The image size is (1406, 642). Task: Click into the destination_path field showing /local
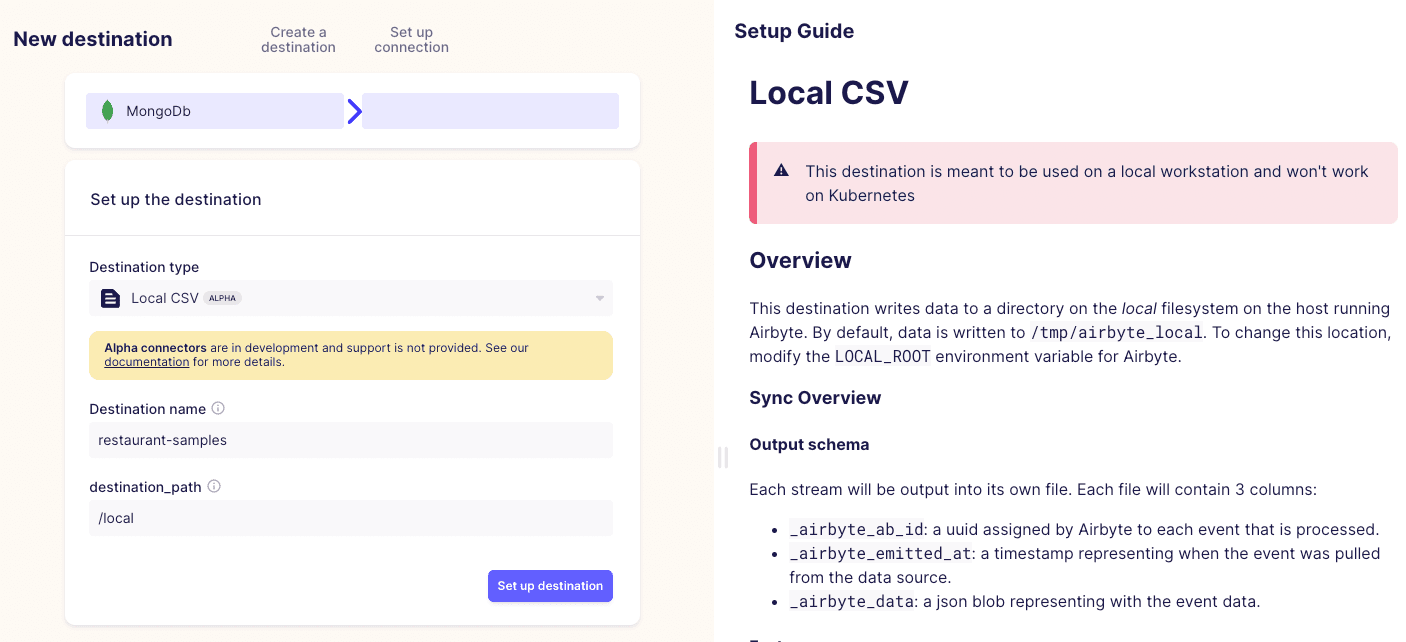350,518
